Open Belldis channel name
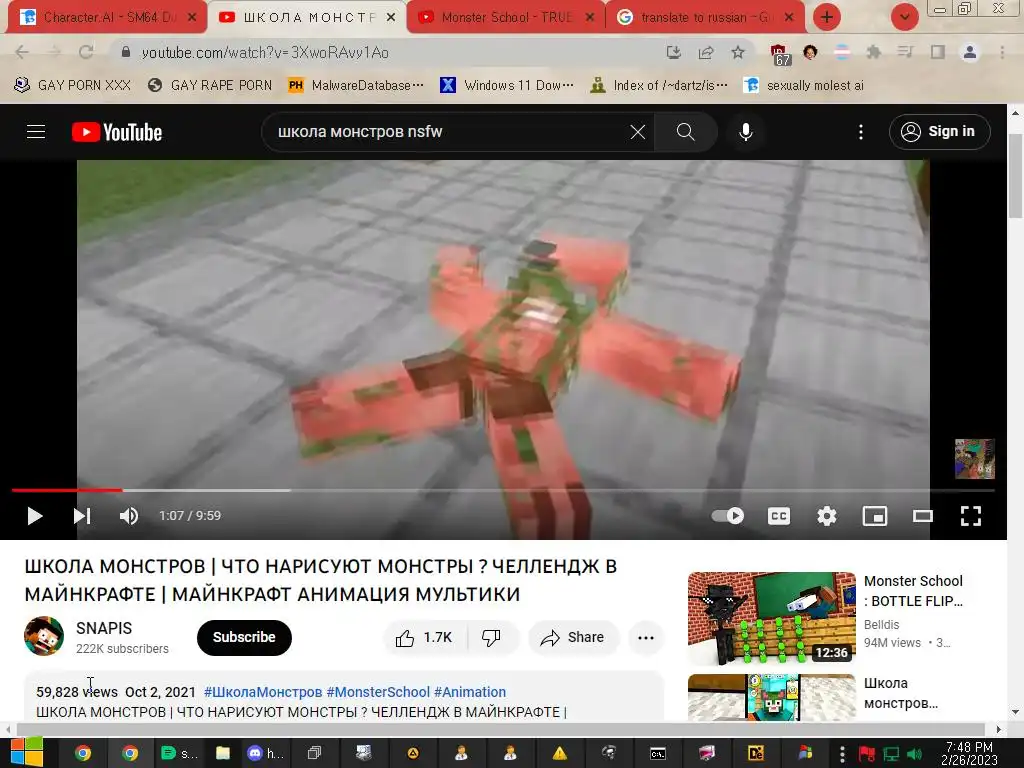 (x=882, y=625)
